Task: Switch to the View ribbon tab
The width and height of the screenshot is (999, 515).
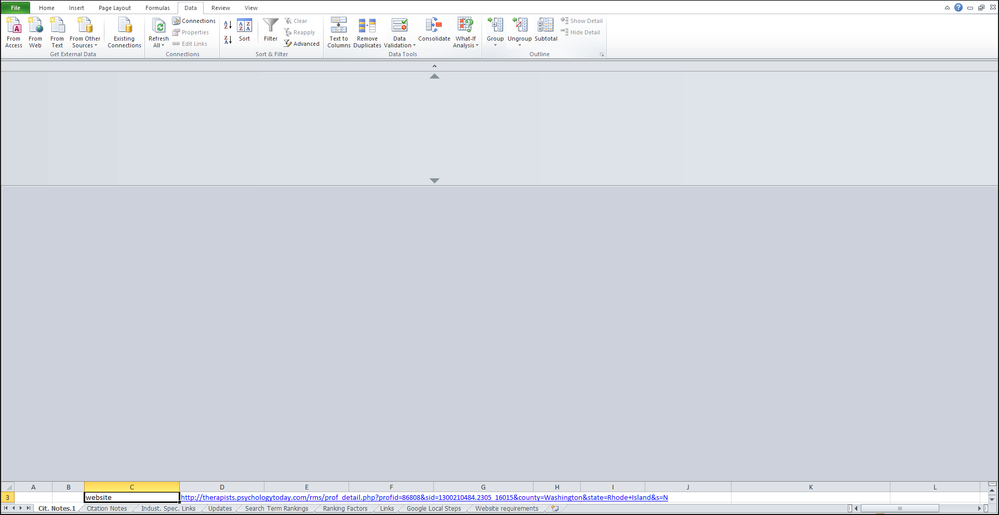Action: (x=251, y=8)
